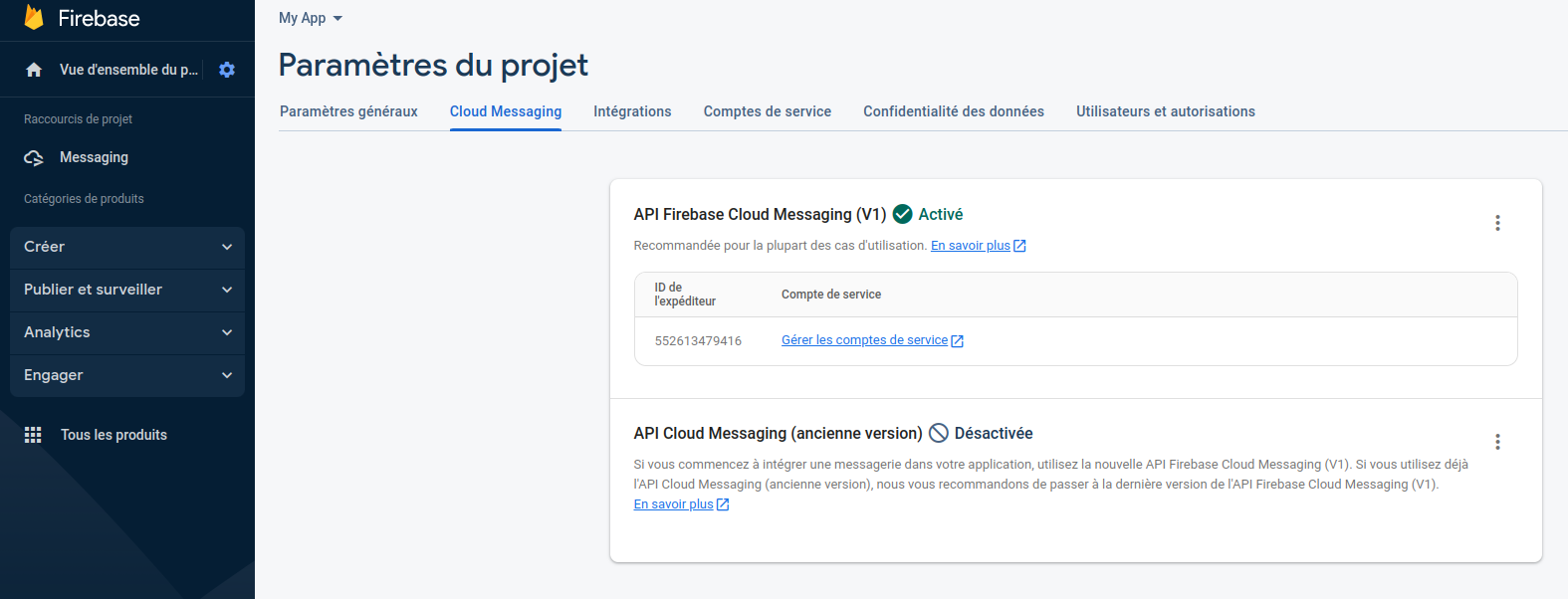Expand the Créer category
1568x599 pixels.
point(127,247)
